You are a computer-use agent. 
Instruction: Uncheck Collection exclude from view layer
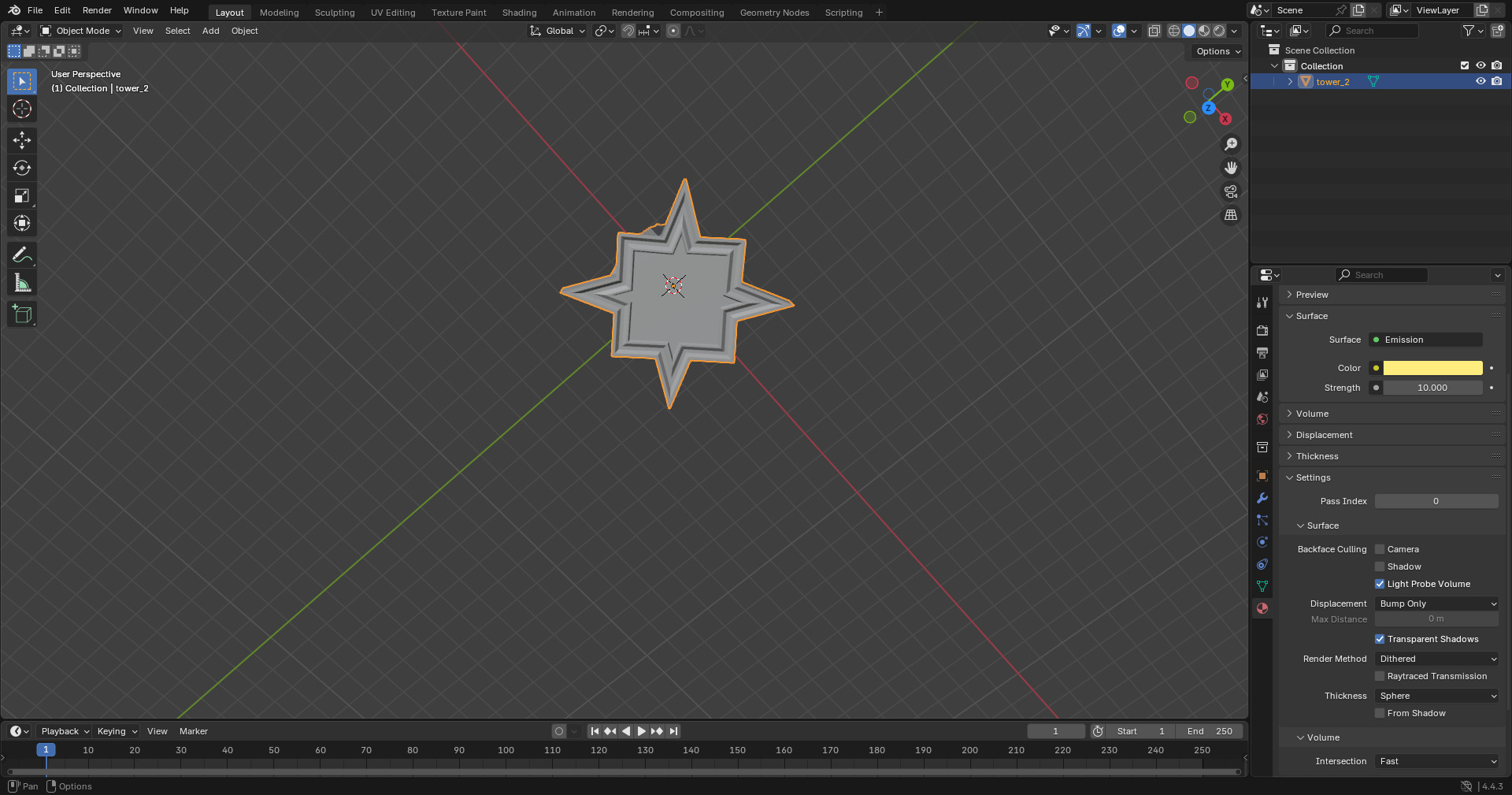click(x=1465, y=65)
